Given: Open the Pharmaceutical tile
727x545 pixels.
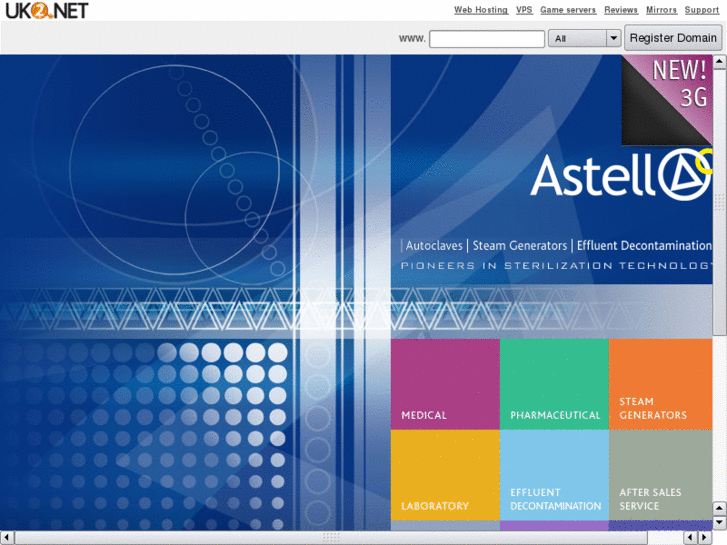Looking at the screenshot, I should pyautogui.click(x=555, y=384).
